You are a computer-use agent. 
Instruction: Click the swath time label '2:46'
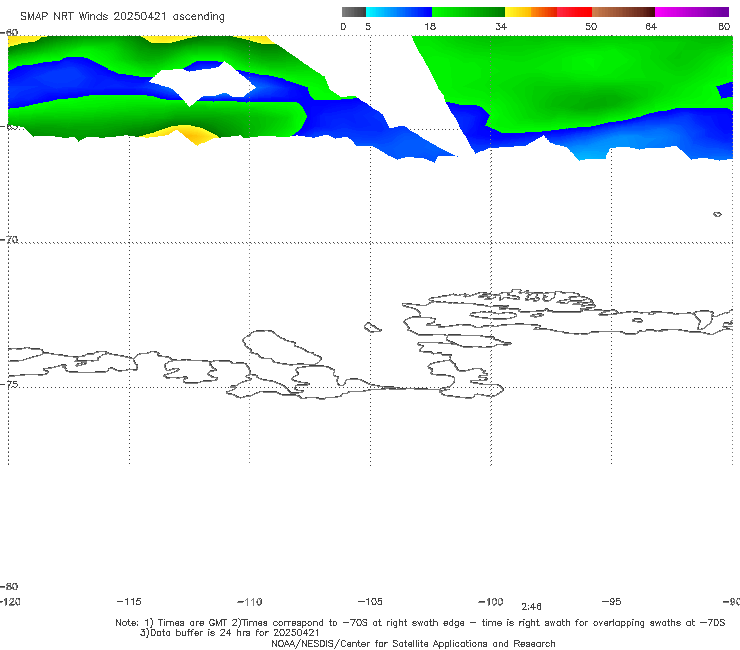[x=531, y=607]
